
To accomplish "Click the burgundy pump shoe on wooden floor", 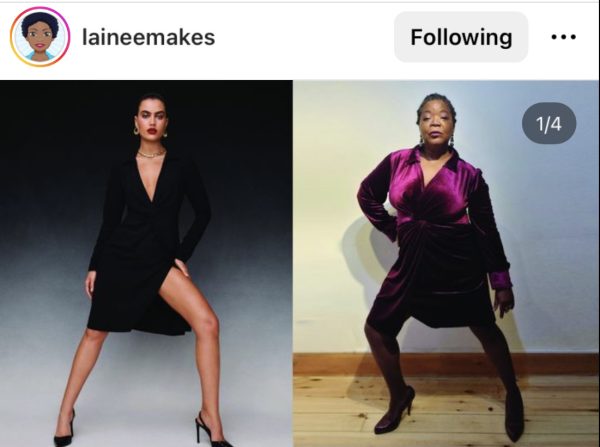I will point(395,410).
